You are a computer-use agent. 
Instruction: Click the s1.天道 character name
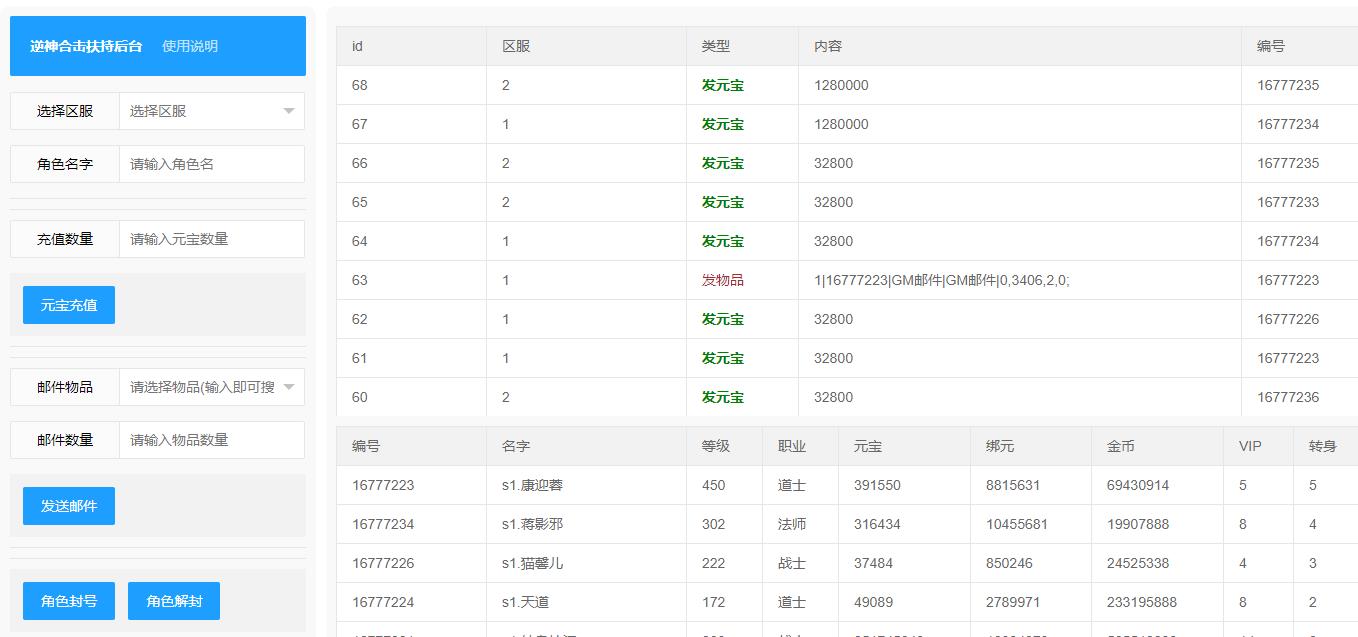[525, 602]
